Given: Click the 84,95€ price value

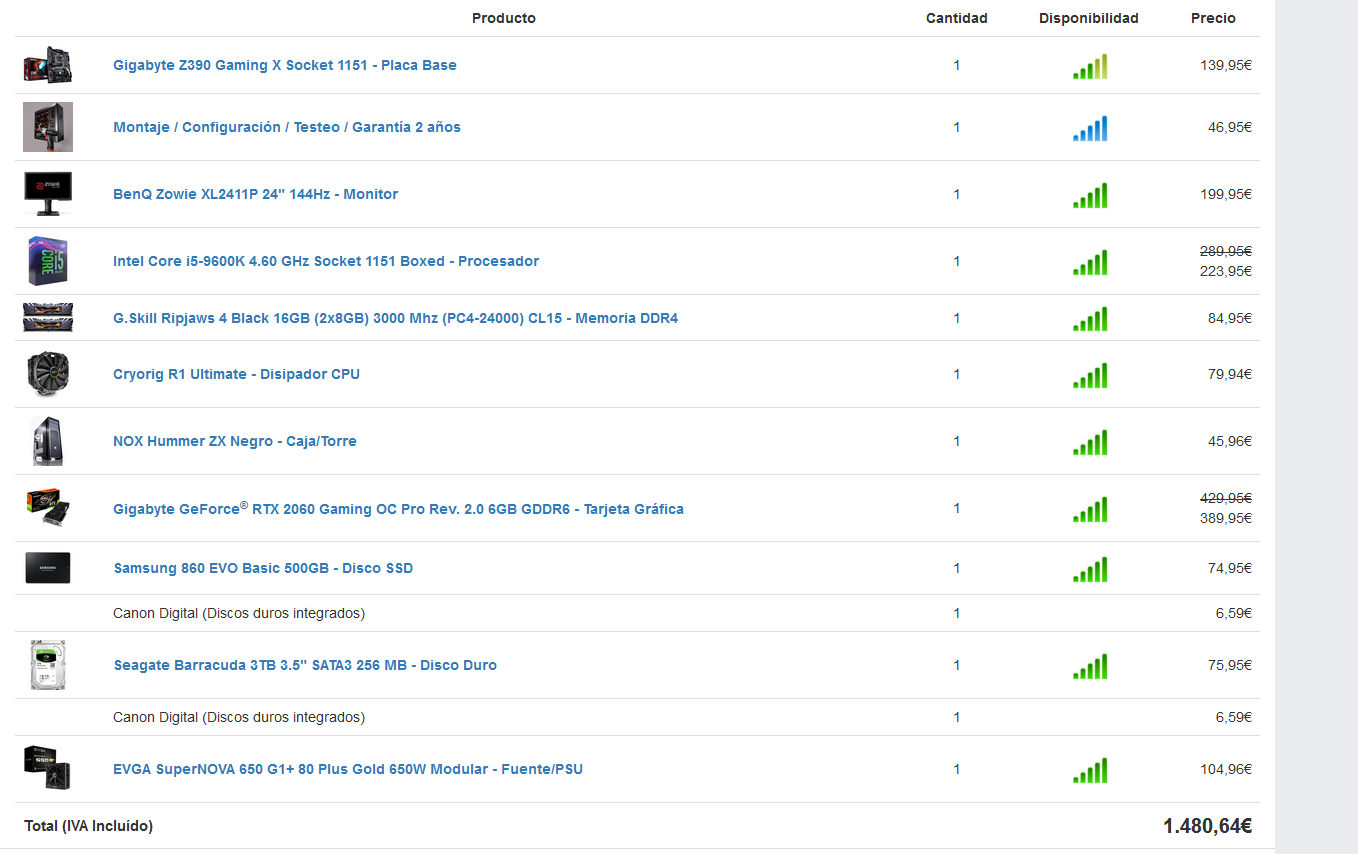Looking at the screenshot, I should (x=1230, y=318).
